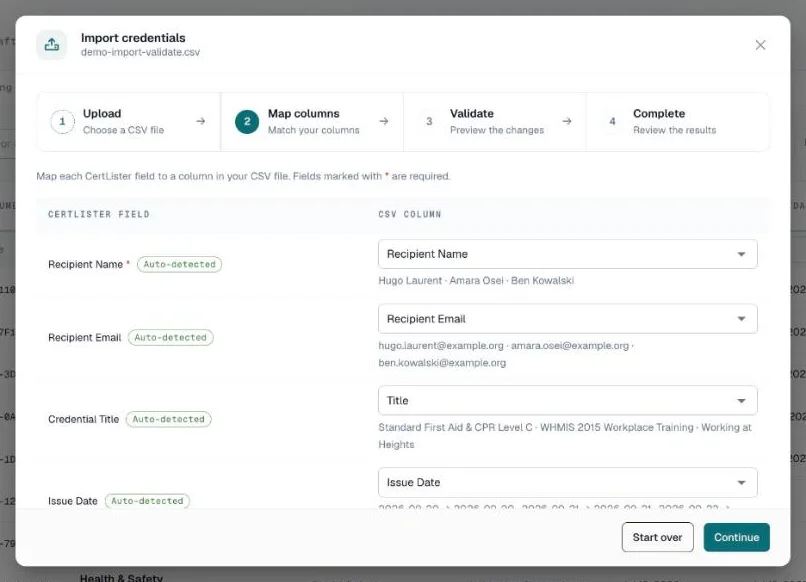The height and width of the screenshot is (582, 806).
Task: Click the Issue Date field label
Action: pyautogui.click(x=72, y=501)
